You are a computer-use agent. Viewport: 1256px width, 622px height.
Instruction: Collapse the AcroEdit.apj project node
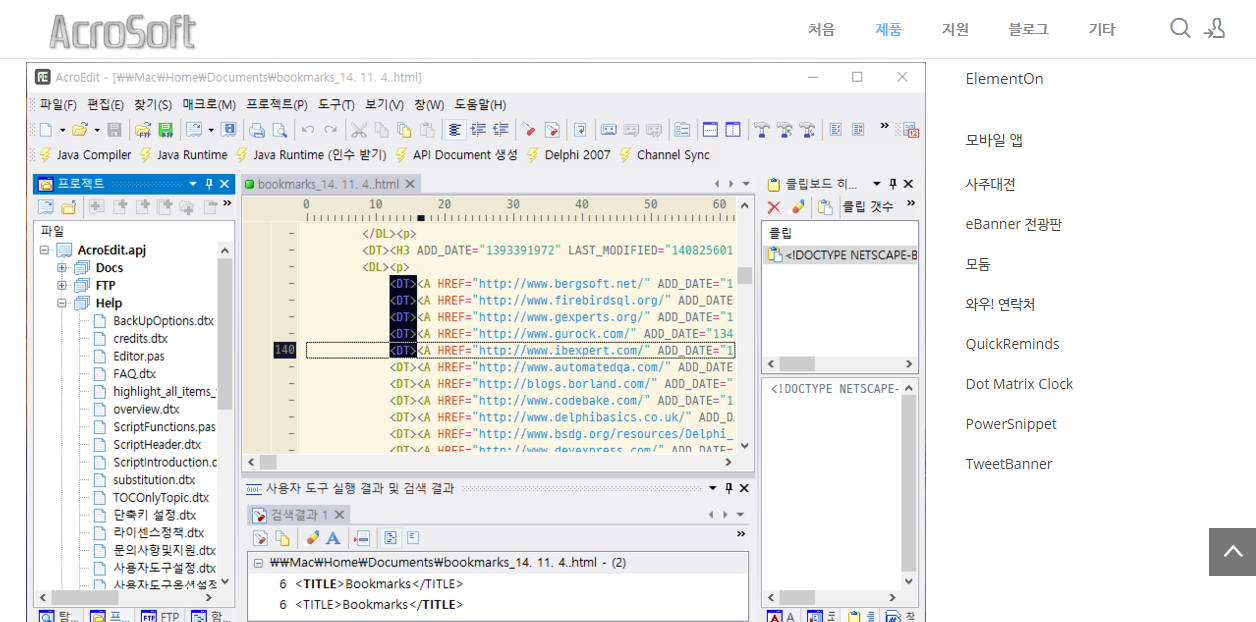coord(44,250)
